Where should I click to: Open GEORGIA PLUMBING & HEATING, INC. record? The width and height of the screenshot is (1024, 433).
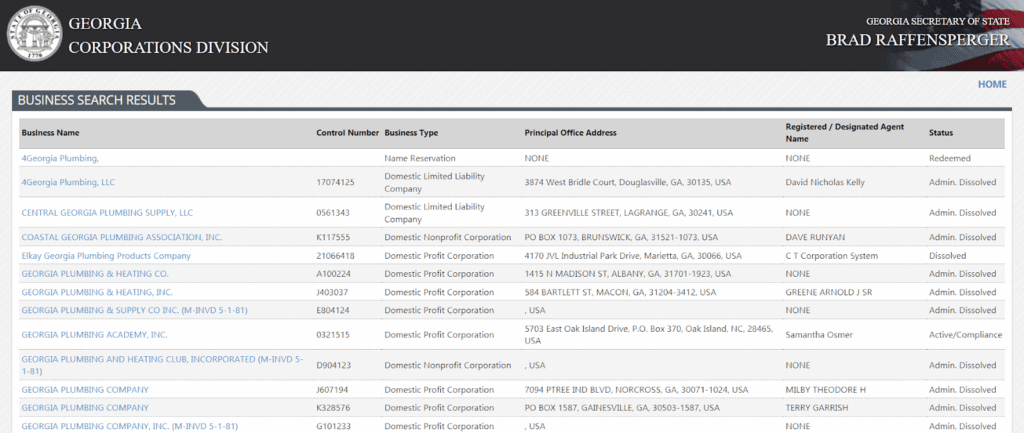coord(96,292)
